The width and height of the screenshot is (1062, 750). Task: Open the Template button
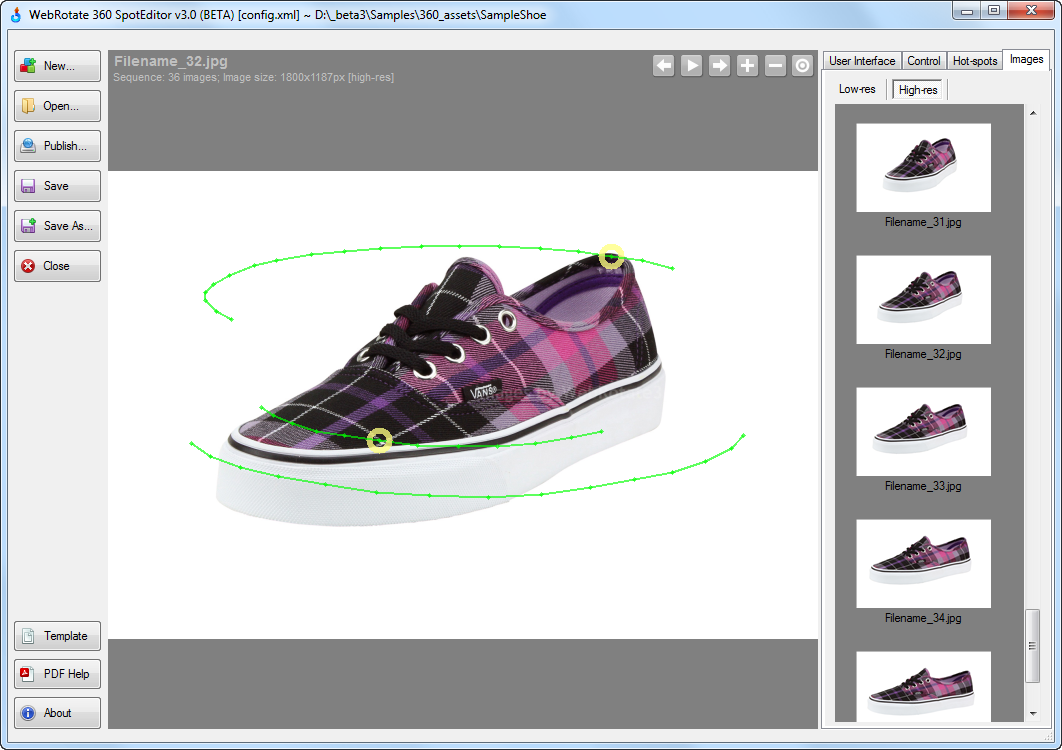click(58, 636)
